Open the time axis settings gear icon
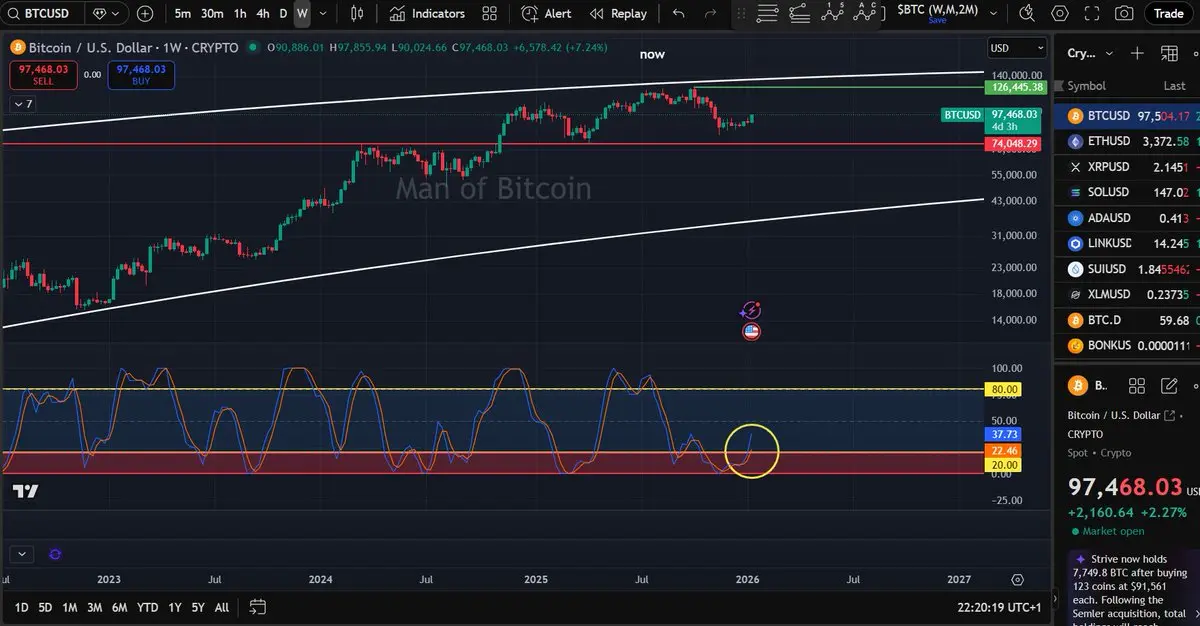 coord(1018,579)
